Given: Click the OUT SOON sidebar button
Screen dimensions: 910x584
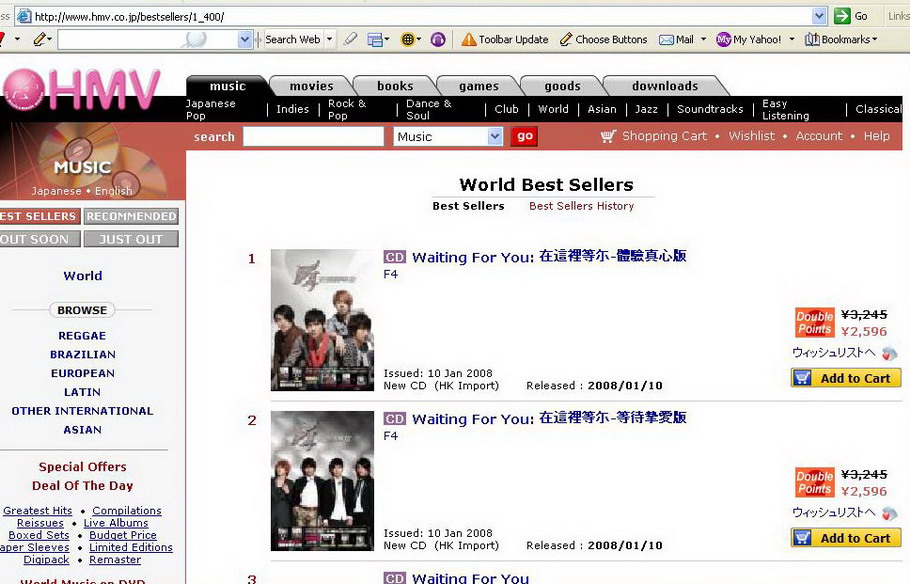Looking at the screenshot, I should 39,239.
